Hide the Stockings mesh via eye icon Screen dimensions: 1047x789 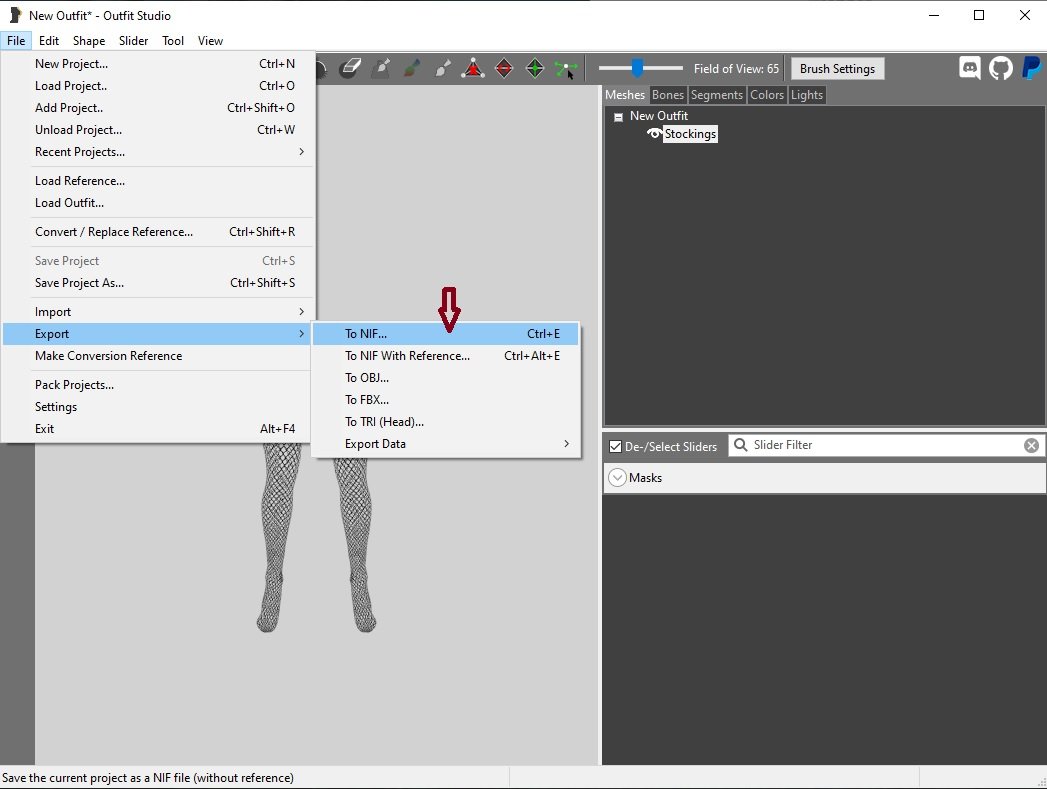coord(655,134)
